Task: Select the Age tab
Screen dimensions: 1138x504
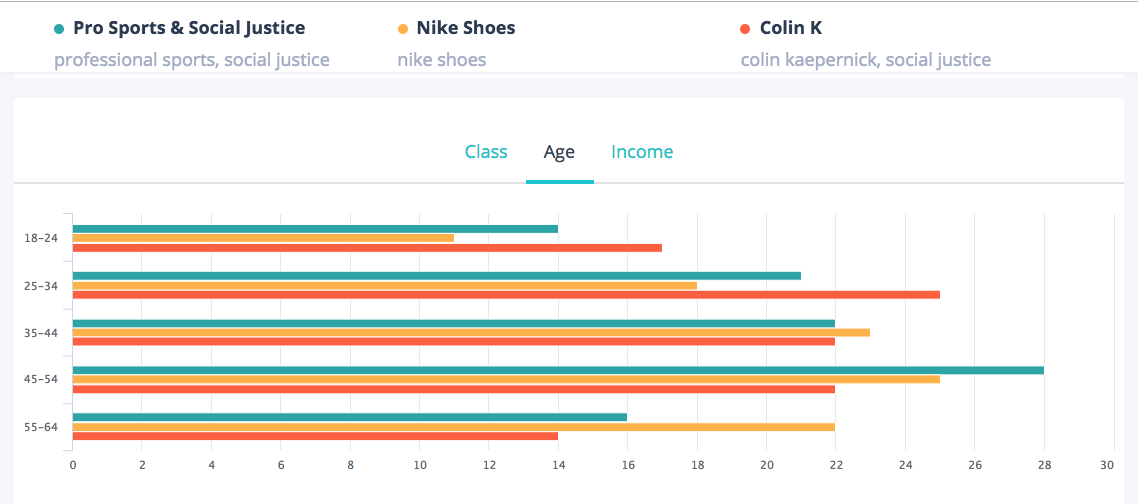Action: pyautogui.click(x=559, y=152)
